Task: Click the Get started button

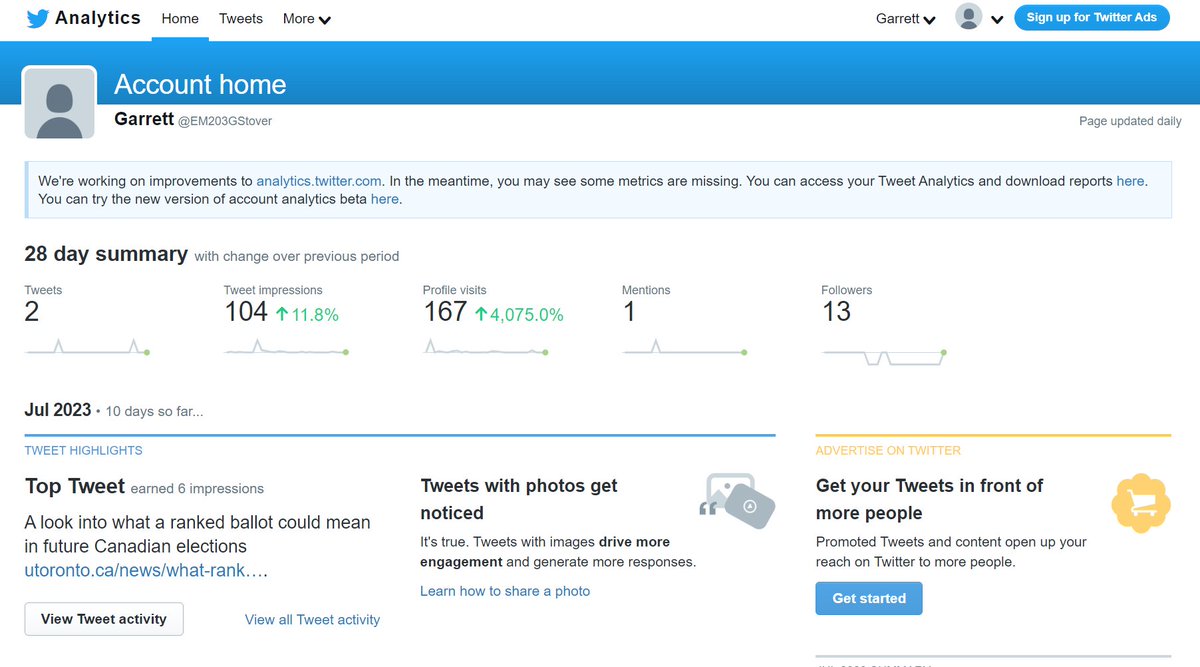Action: point(869,598)
